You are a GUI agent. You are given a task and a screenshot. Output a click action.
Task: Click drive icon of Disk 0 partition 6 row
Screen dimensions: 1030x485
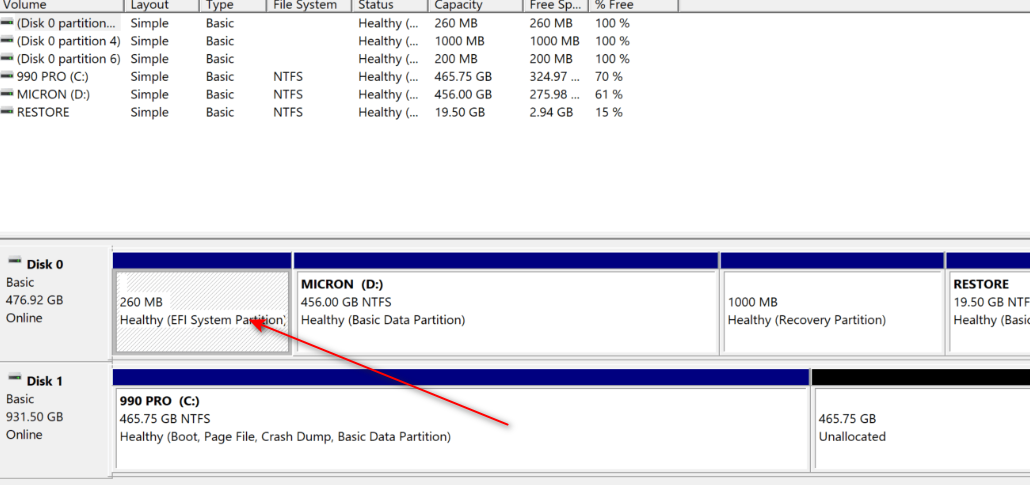pyautogui.click(x=7, y=58)
